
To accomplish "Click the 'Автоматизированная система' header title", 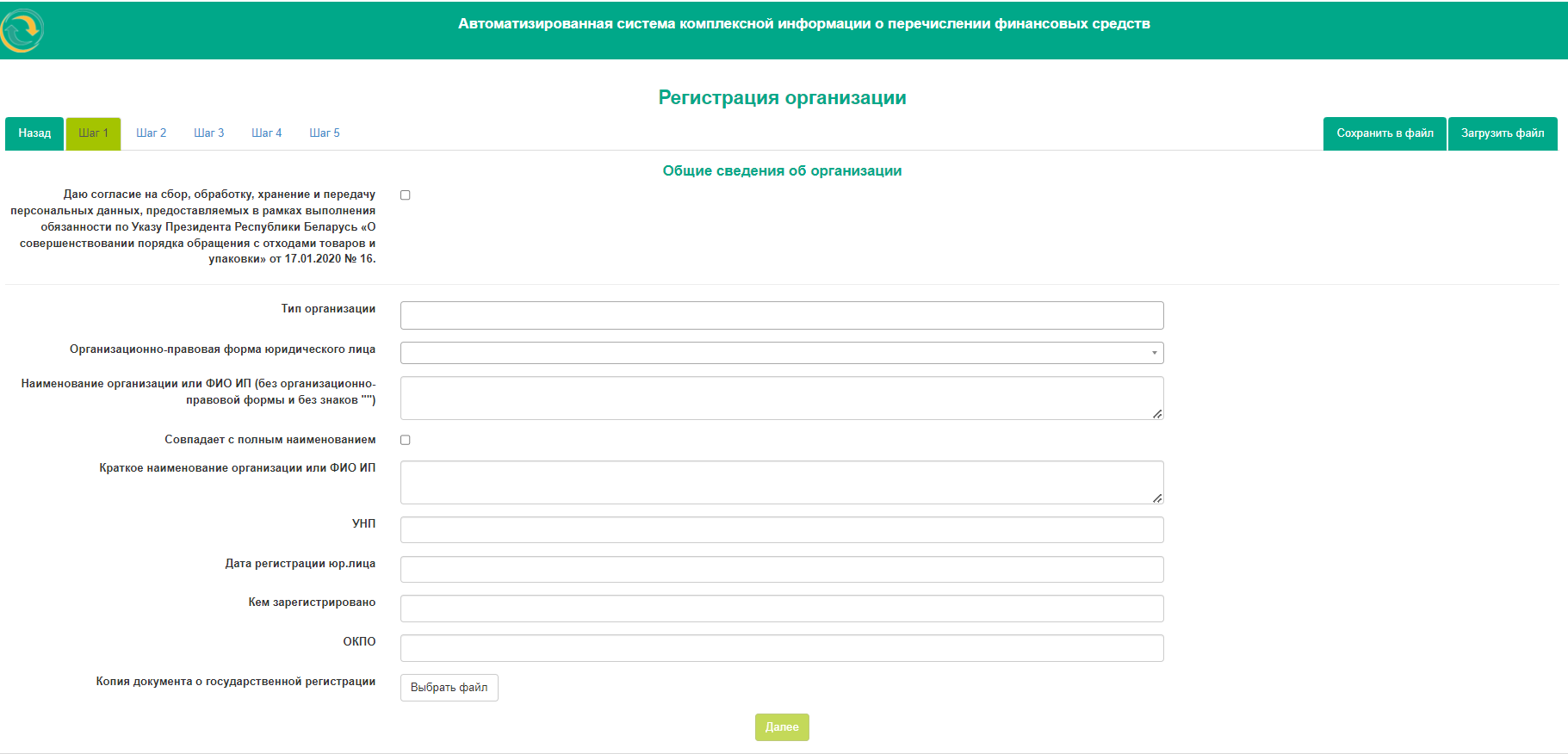I will coord(803,24).
